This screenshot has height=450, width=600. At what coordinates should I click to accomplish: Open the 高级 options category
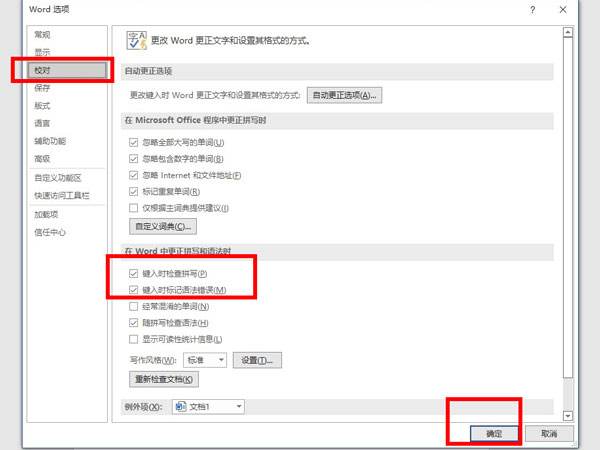pos(42,159)
